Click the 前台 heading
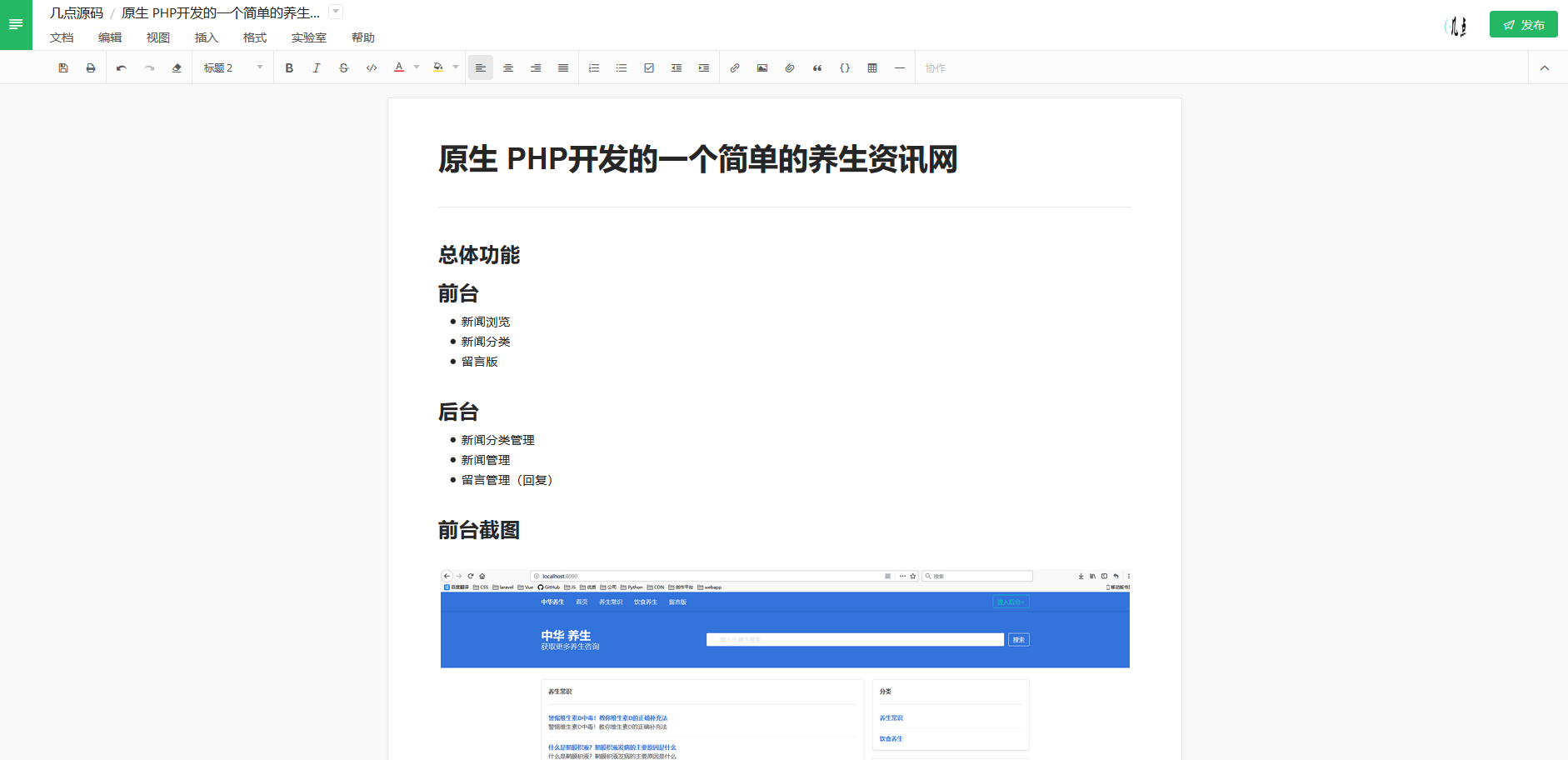The image size is (1568, 760). (458, 293)
